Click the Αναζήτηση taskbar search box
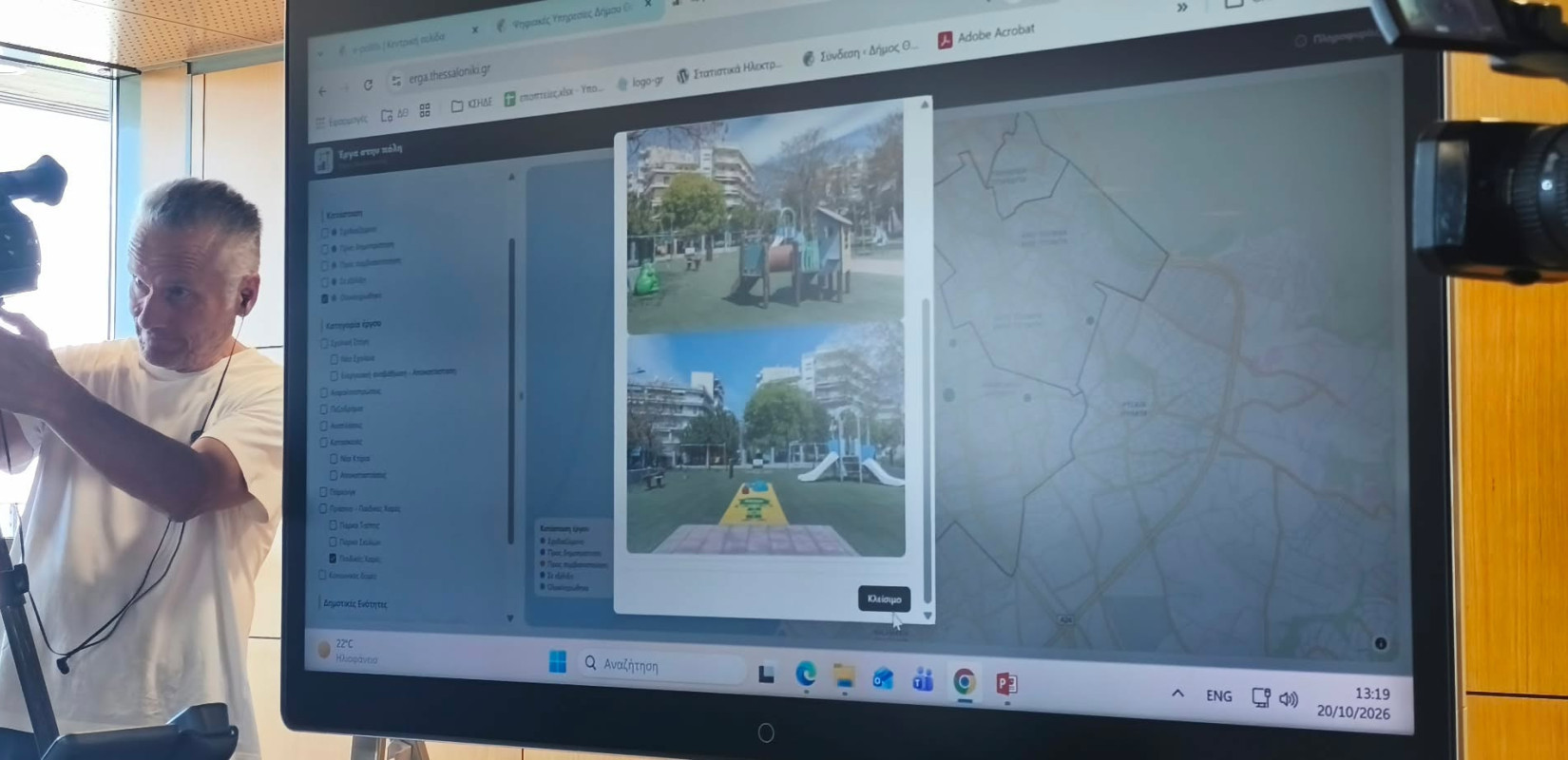The width and height of the screenshot is (1568, 760). 661,665
